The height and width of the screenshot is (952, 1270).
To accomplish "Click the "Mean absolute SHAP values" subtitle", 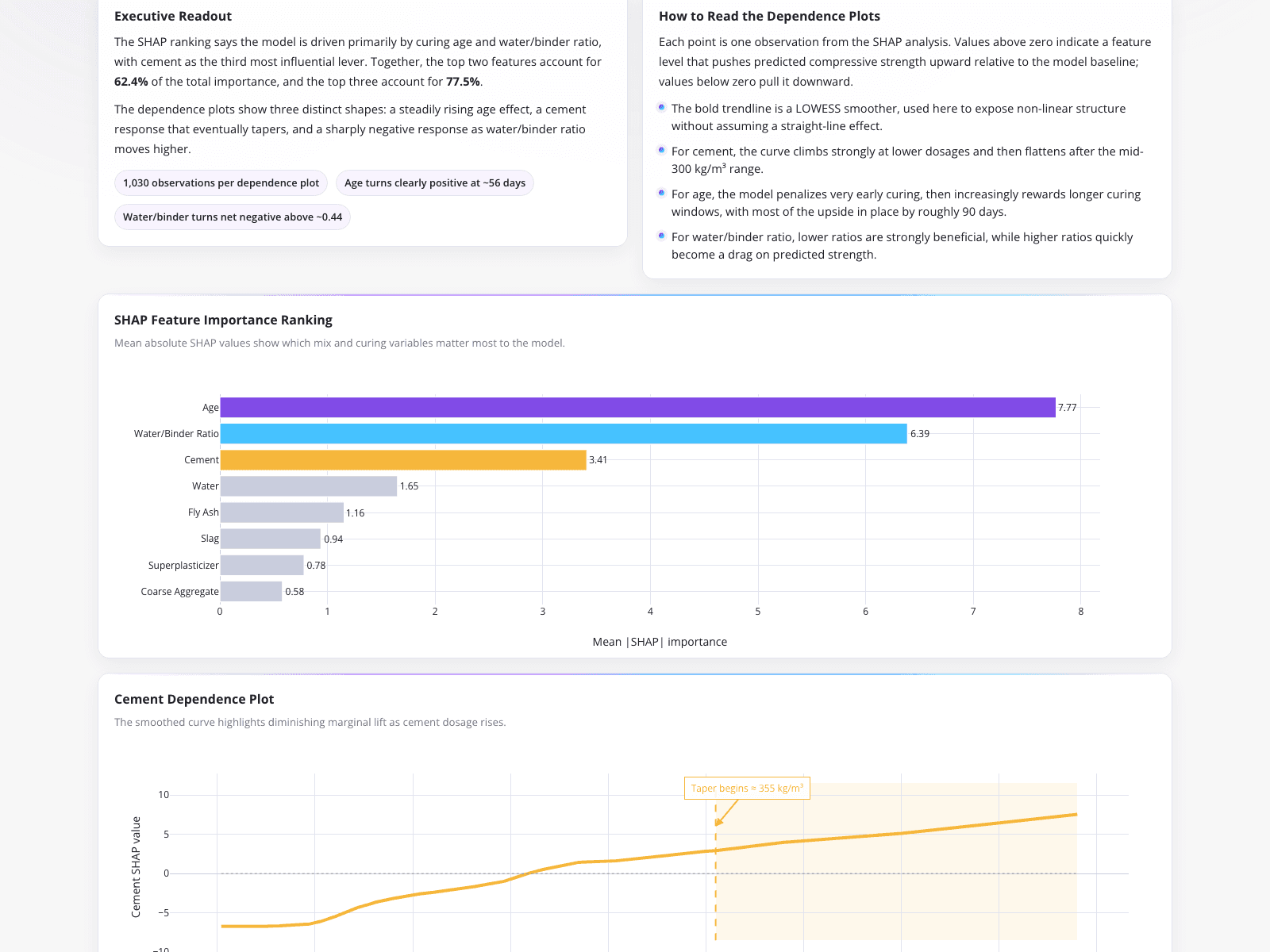I will 340,344.
